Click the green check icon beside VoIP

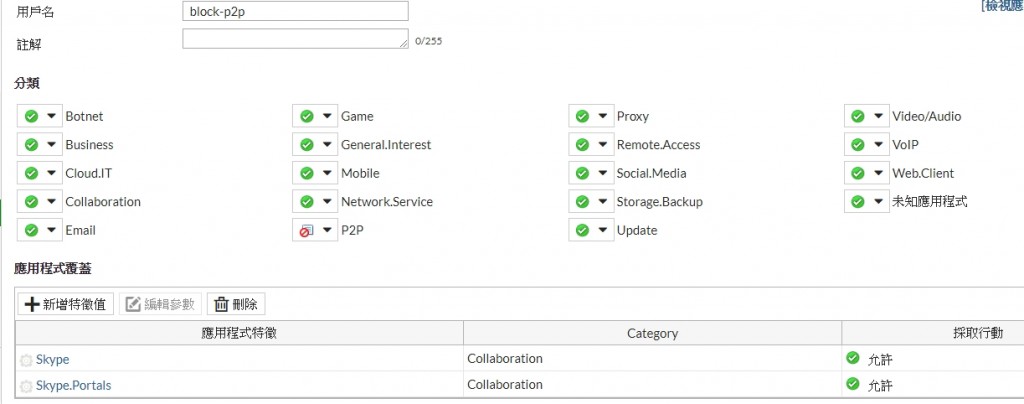858,145
